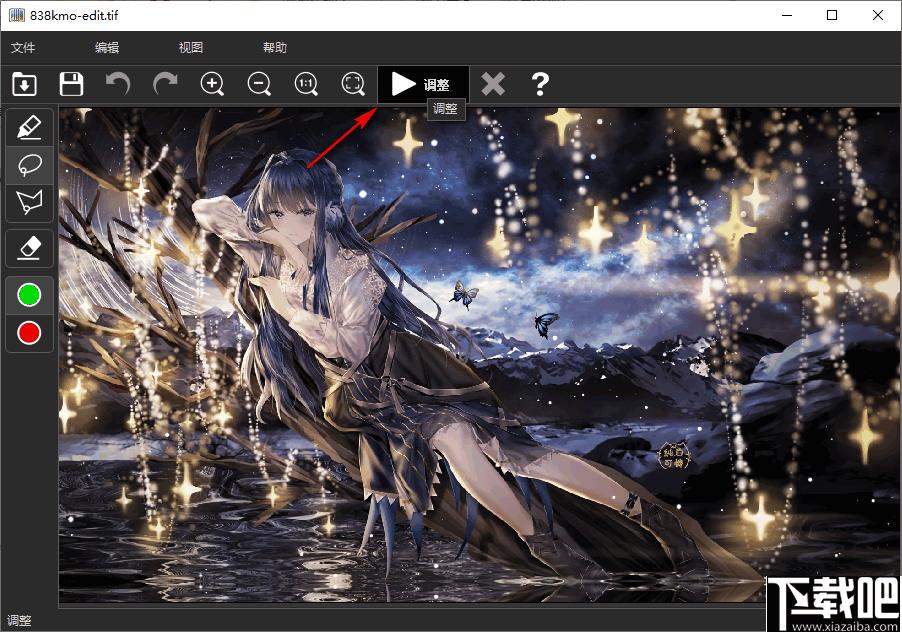
Task: Open the 帮助 menu
Action: [x=275, y=48]
